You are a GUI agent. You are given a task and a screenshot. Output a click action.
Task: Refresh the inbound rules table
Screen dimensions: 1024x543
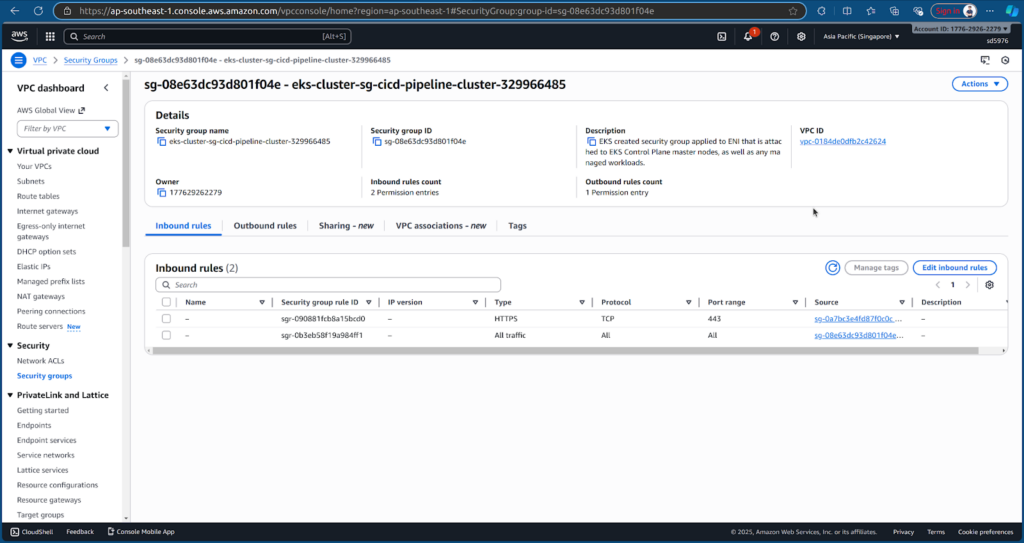point(832,267)
